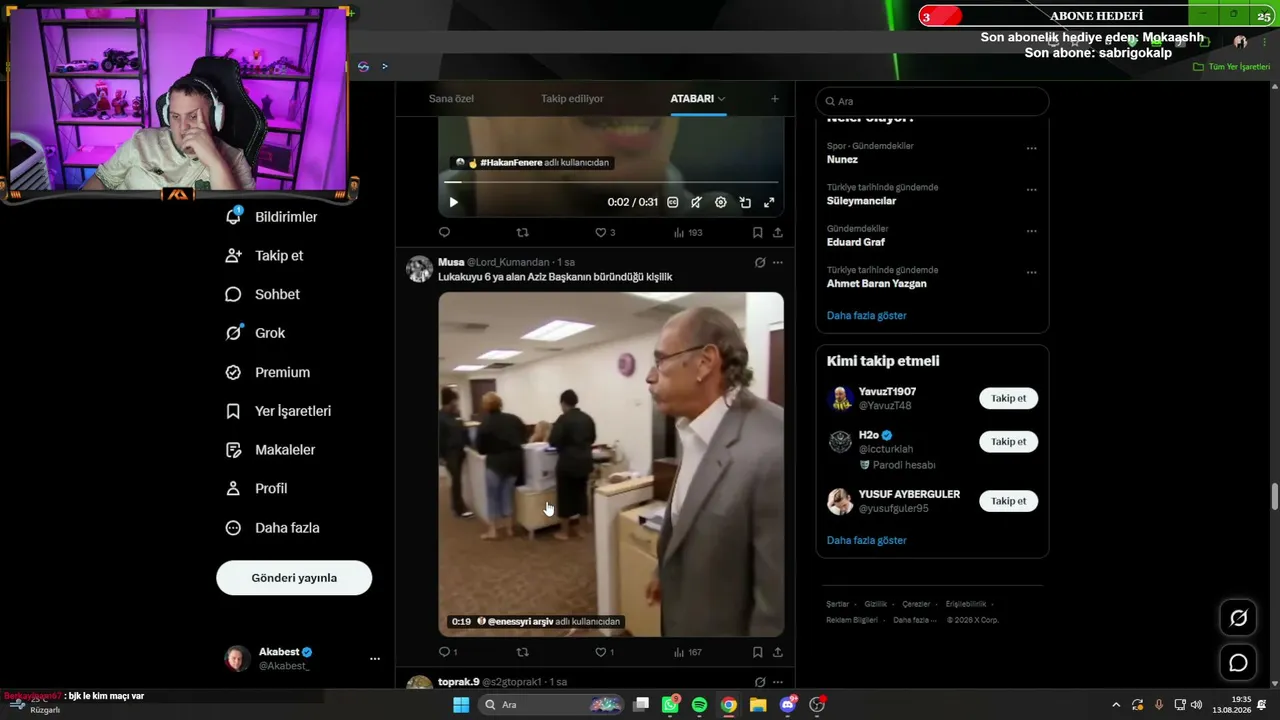Viewport: 1280px width, 720px height.
Task: Seek on the 0:31 video progress bar
Action: 611,182
